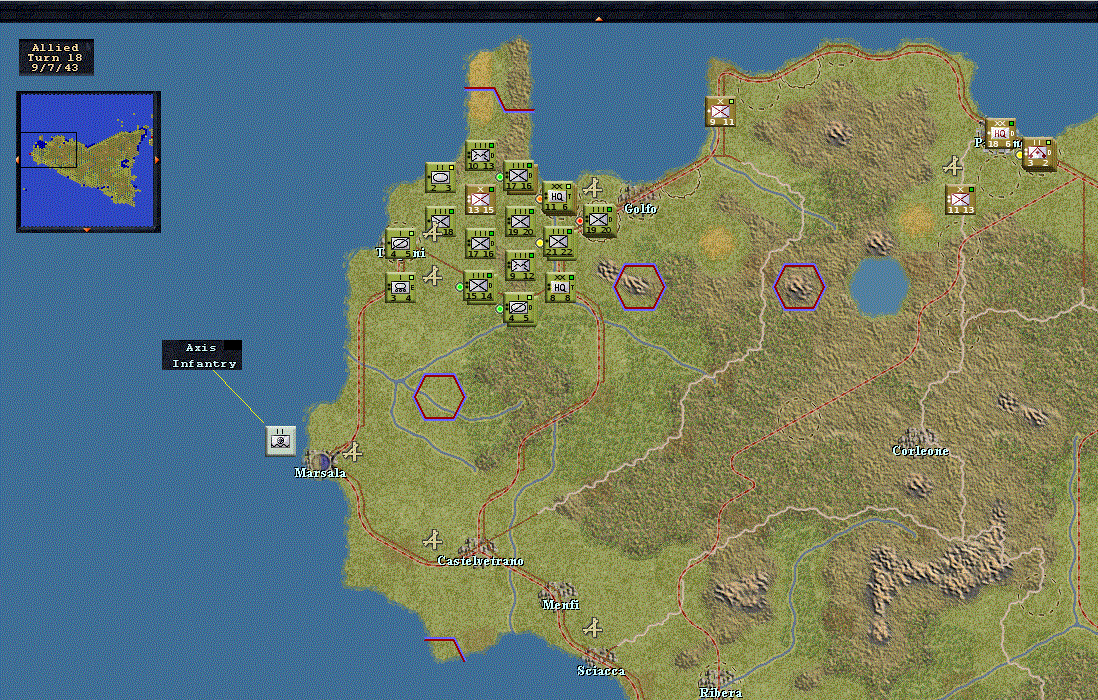Click the Menfi town icon
Viewport: 1098px width, 700px height.
pyautogui.click(x=559, y=592)
